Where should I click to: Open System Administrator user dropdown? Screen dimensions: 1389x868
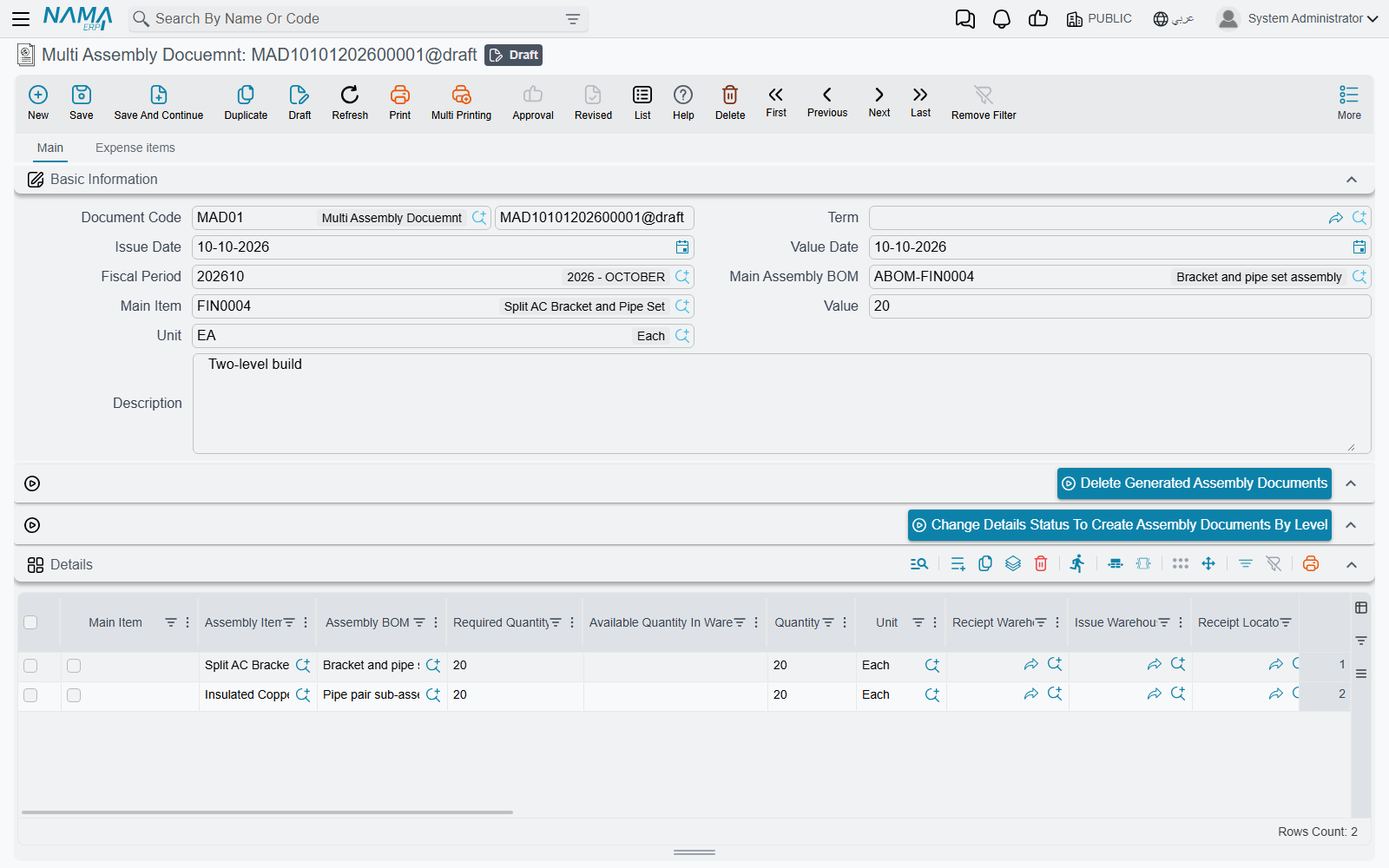pyautogui.click(x=1298, y=18)
